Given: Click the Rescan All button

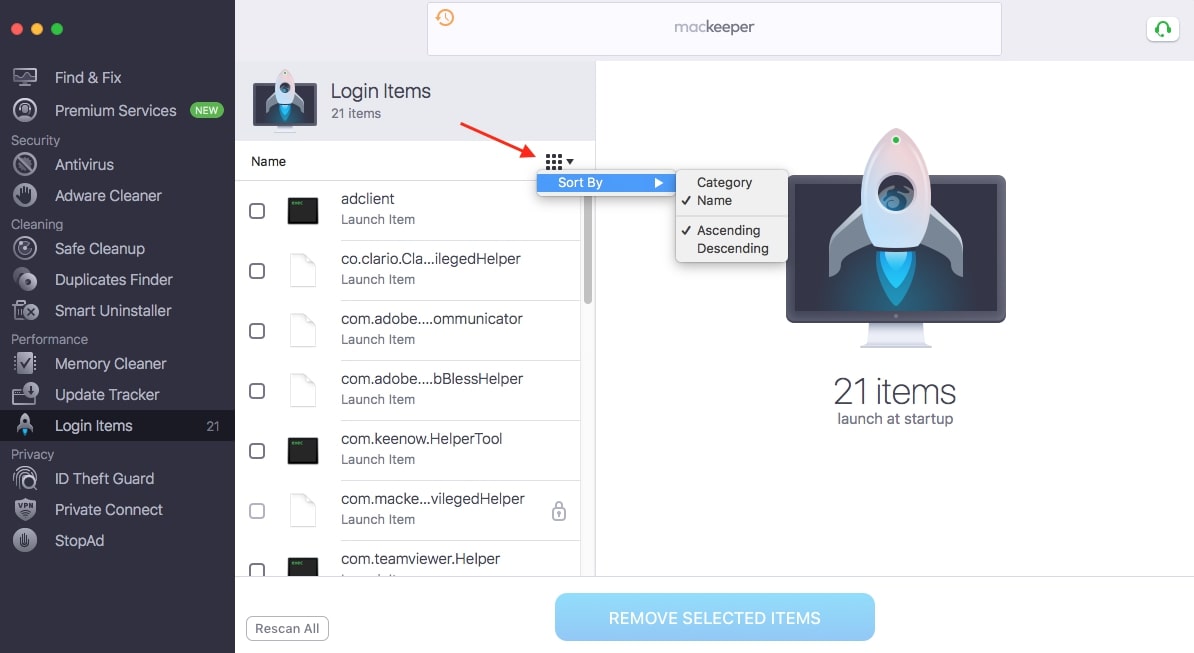Looking at the screenshot, I should tap(287, 629).
